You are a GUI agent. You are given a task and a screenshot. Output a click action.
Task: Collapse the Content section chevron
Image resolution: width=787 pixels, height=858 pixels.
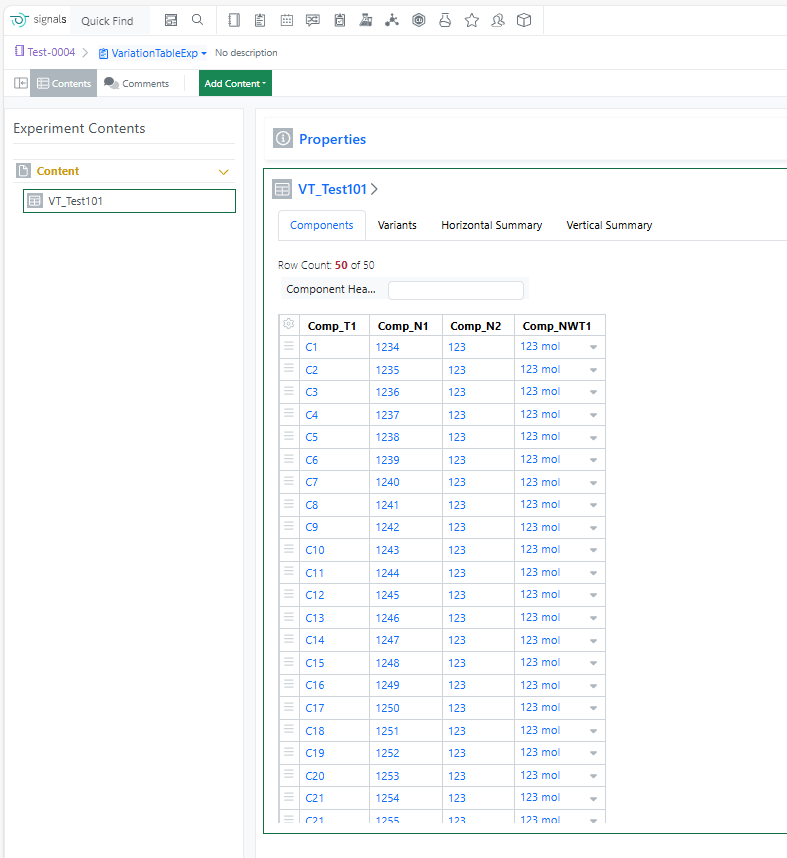[224, 171]
